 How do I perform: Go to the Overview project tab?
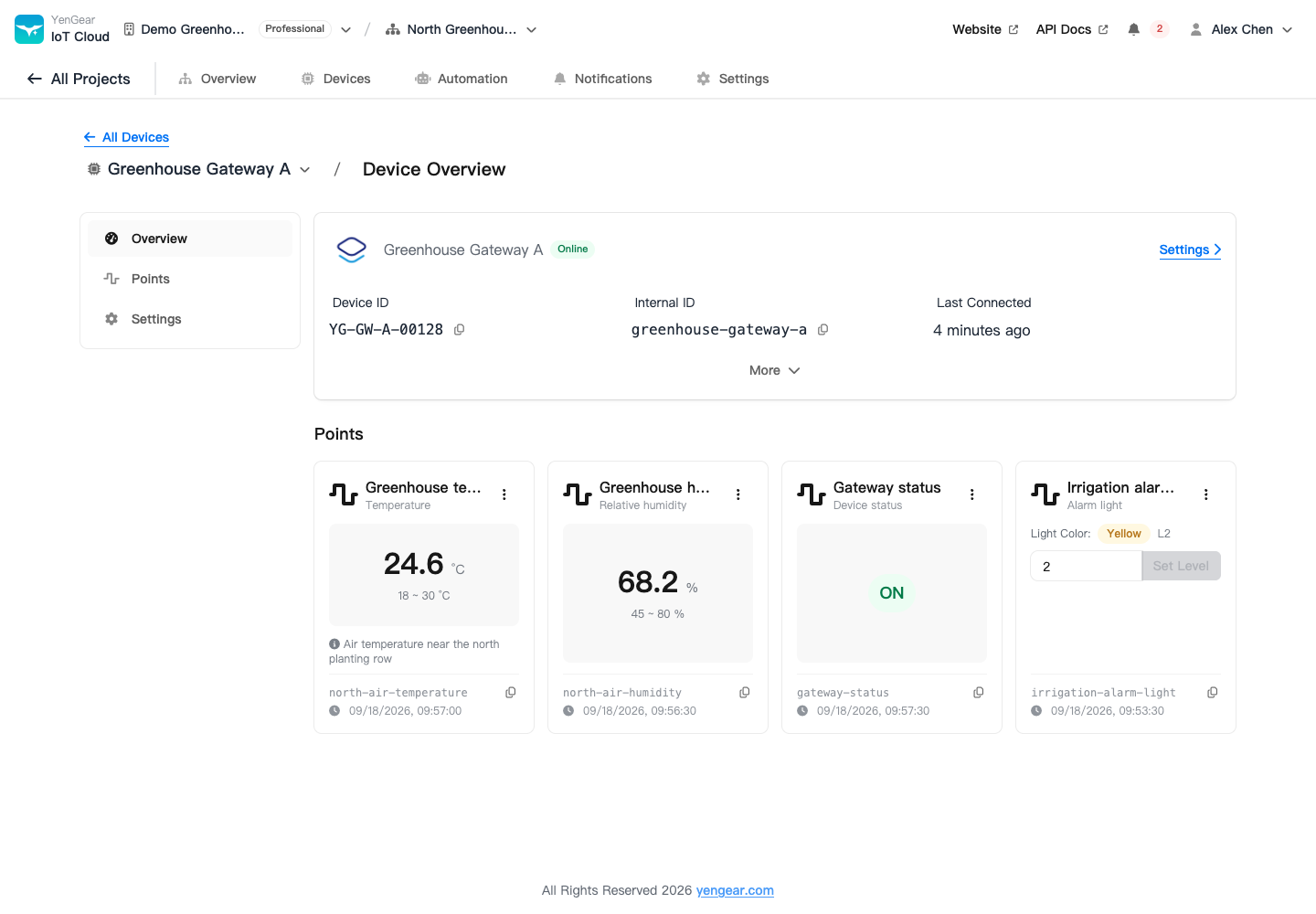pos(218,79)
